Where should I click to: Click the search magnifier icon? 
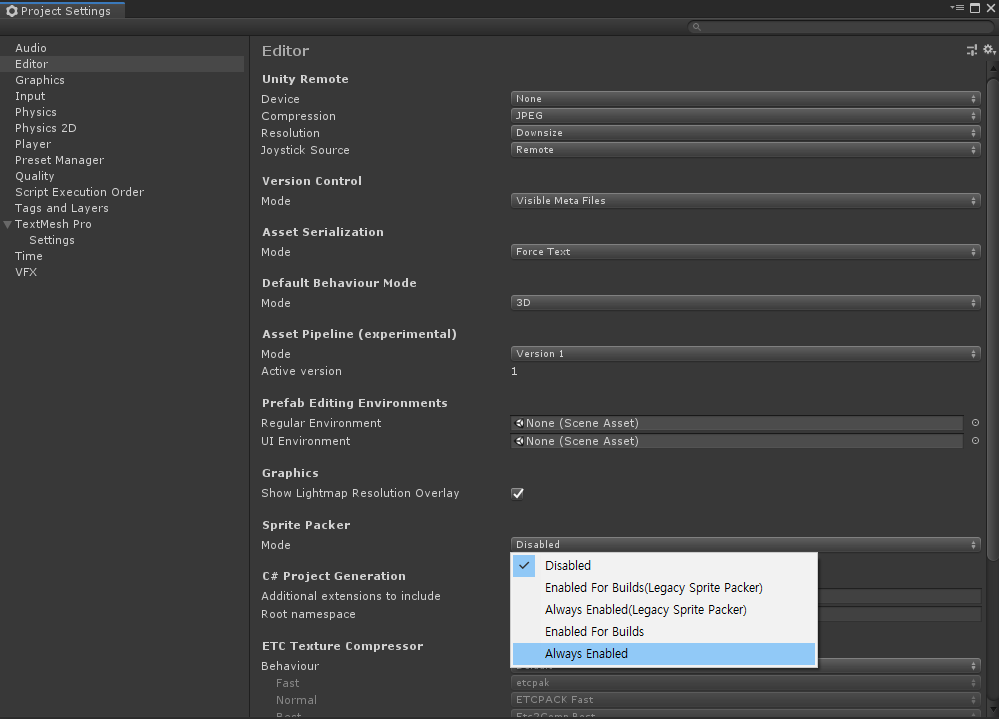[x=696, y=27]
